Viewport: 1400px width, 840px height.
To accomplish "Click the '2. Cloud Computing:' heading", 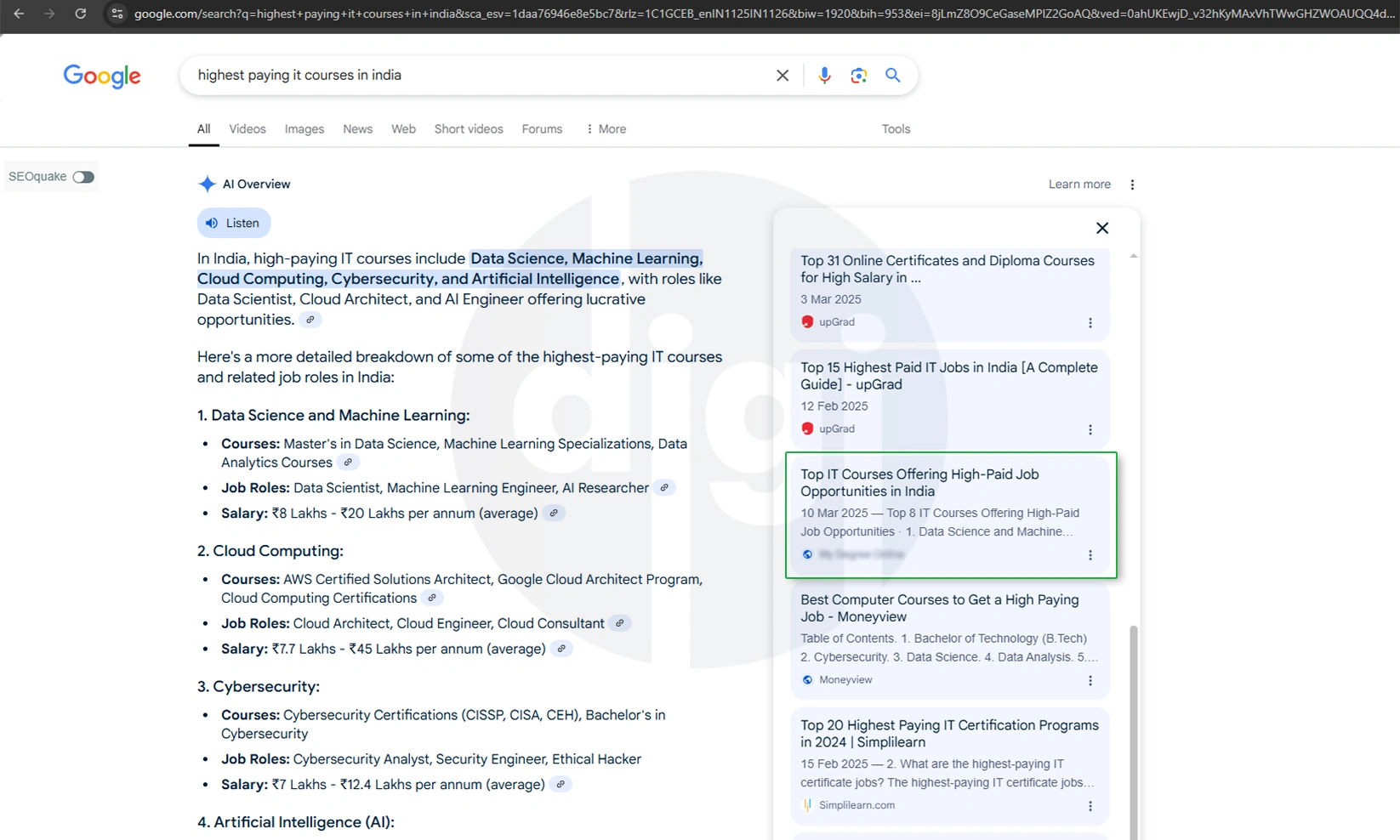I will [270, 551].
